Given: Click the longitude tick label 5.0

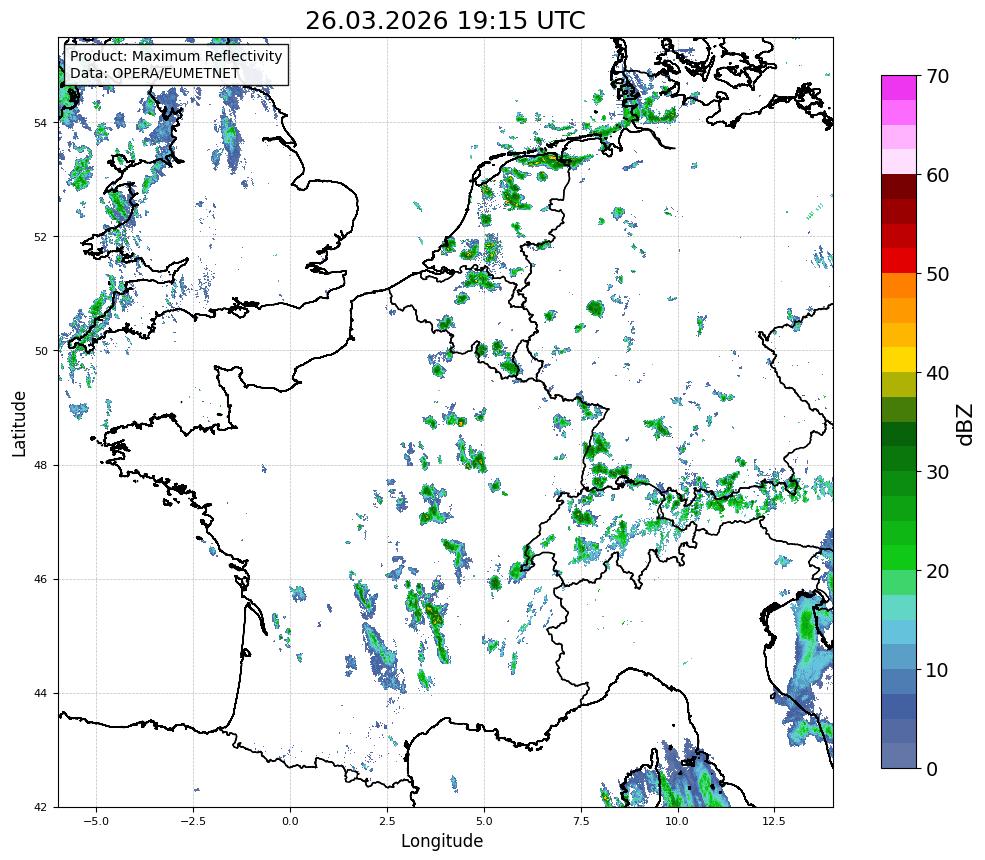Looking at the screenshot, I should pos(484,821).
